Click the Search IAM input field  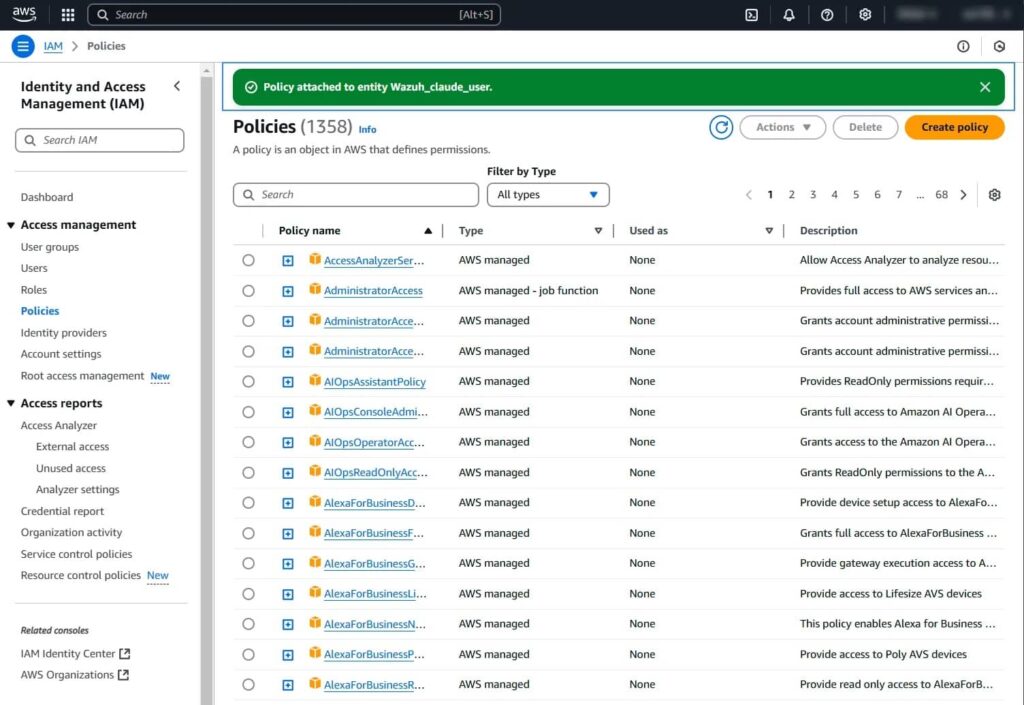pos(100,141)
